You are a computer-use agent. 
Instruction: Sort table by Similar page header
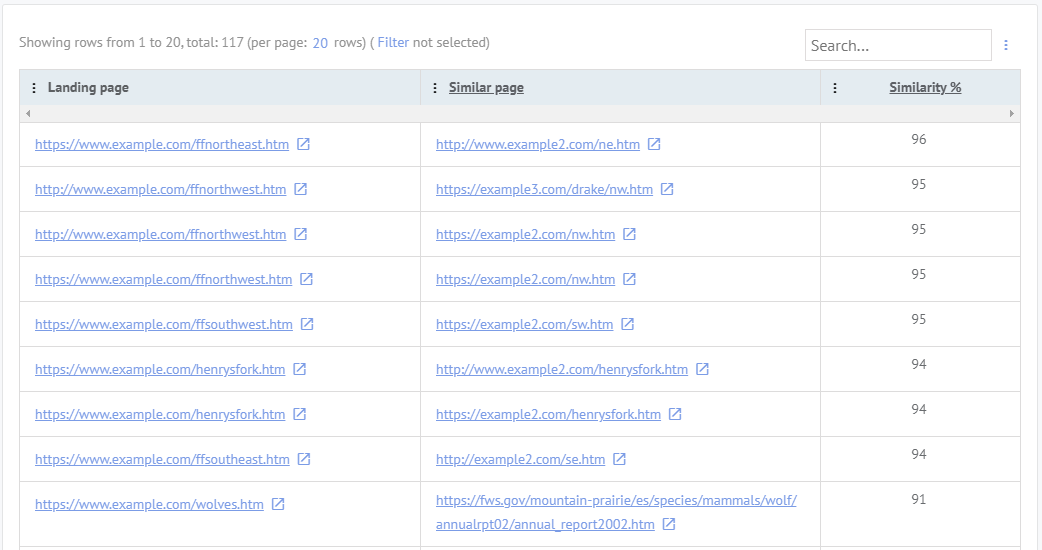click(486, 88)
